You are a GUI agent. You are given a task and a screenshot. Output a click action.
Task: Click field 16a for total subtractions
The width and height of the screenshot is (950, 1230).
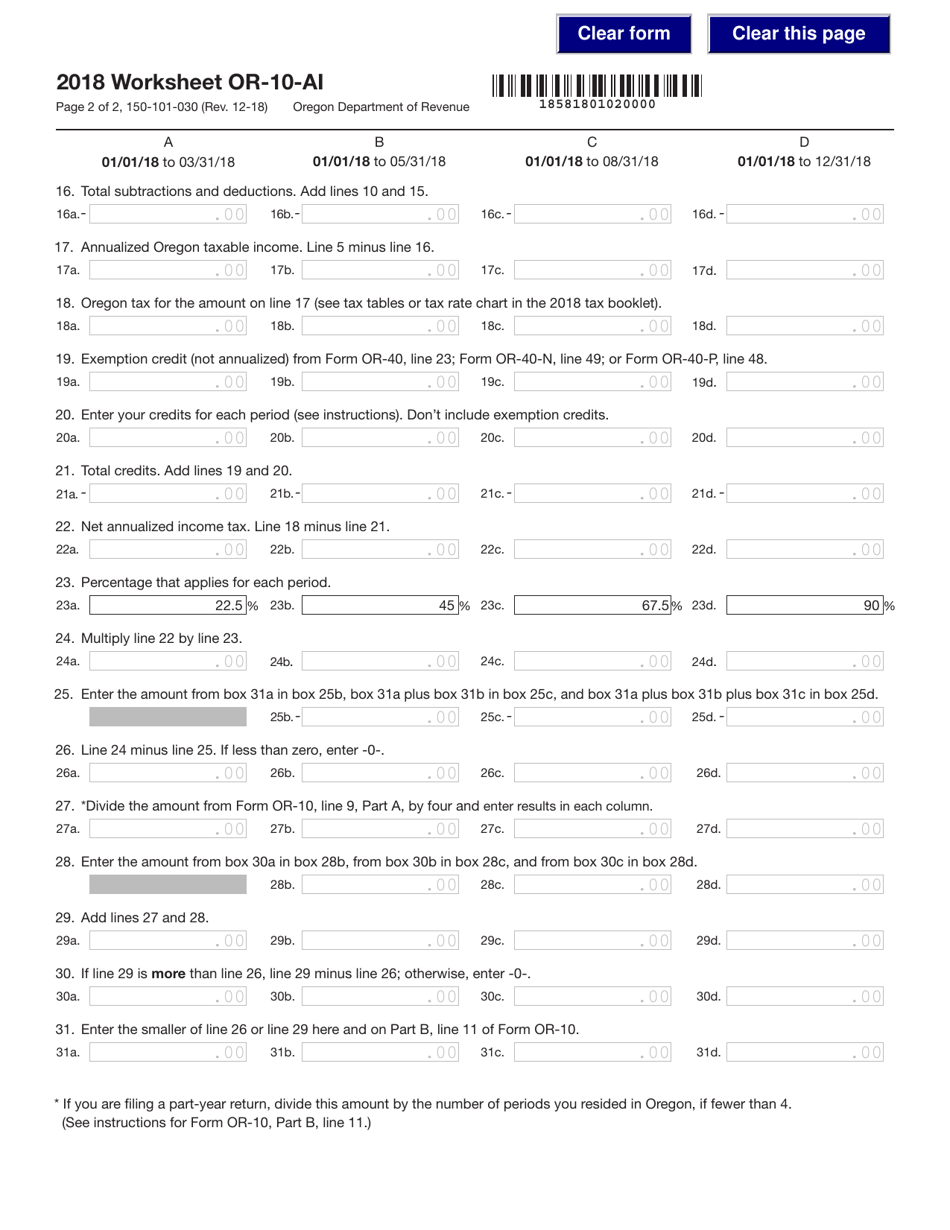pyautogui.click(x=167, y=214)
